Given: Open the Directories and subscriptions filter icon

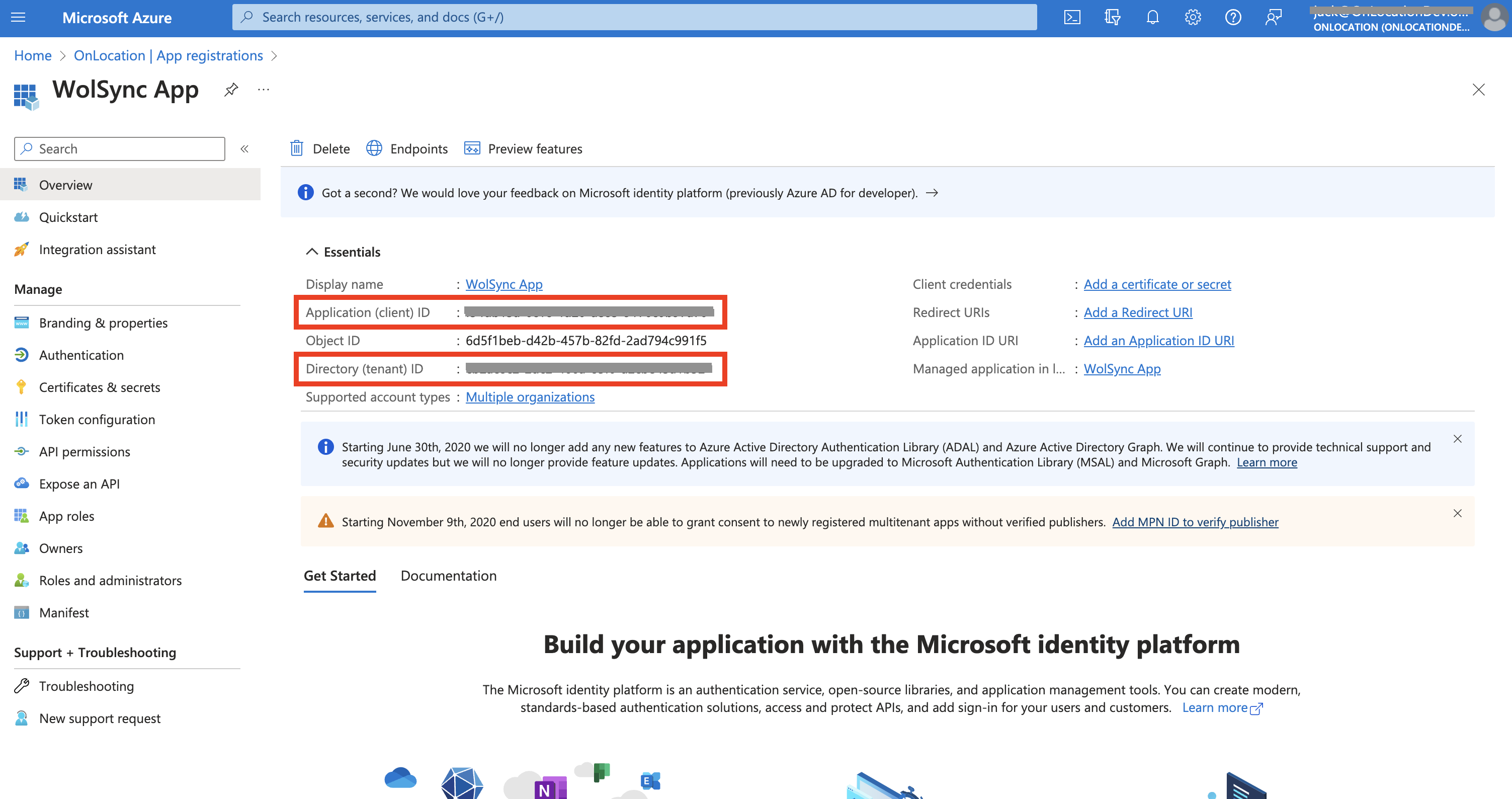Looking at the screenshot, I should tap(1112, 17).
